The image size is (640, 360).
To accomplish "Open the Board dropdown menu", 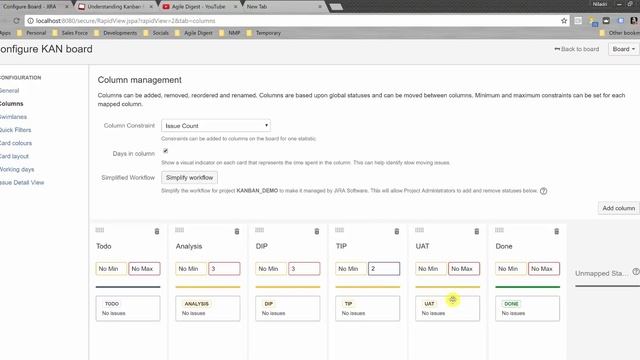I will tap(624, 49).
